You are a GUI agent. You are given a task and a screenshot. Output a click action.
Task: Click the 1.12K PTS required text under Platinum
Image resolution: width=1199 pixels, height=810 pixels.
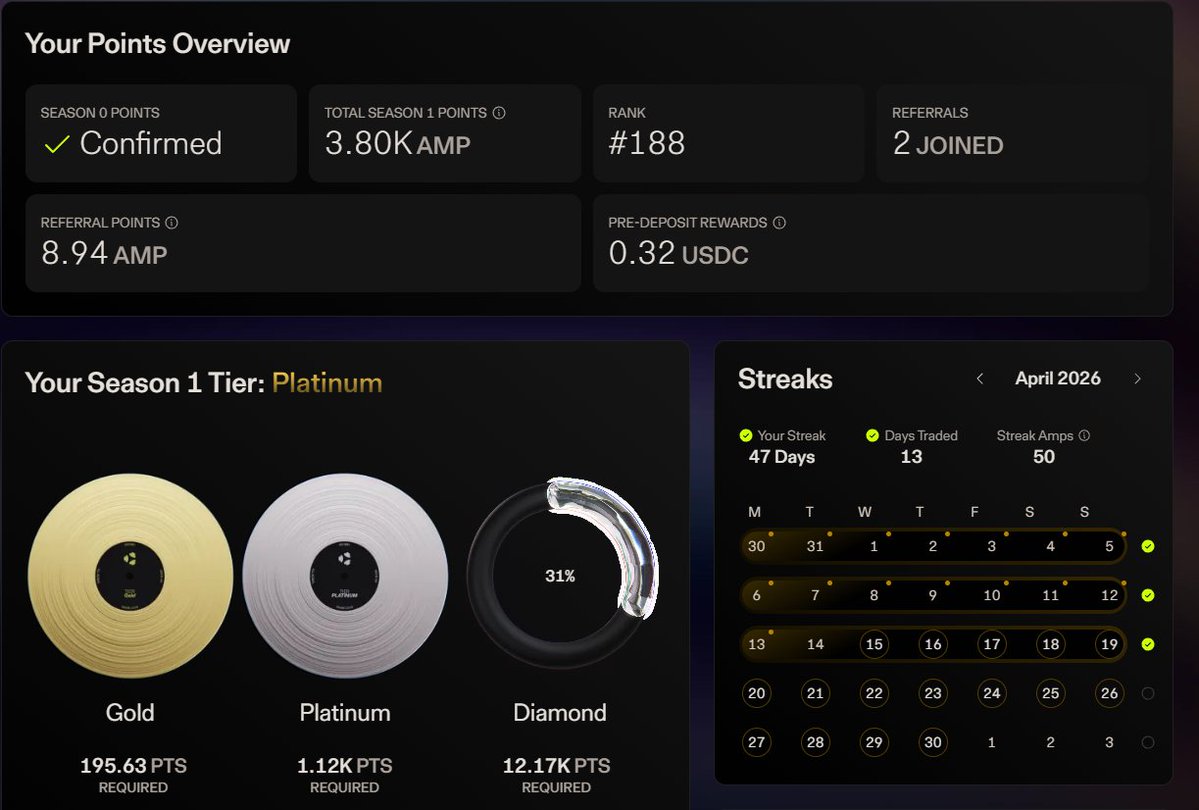[344, 775]
